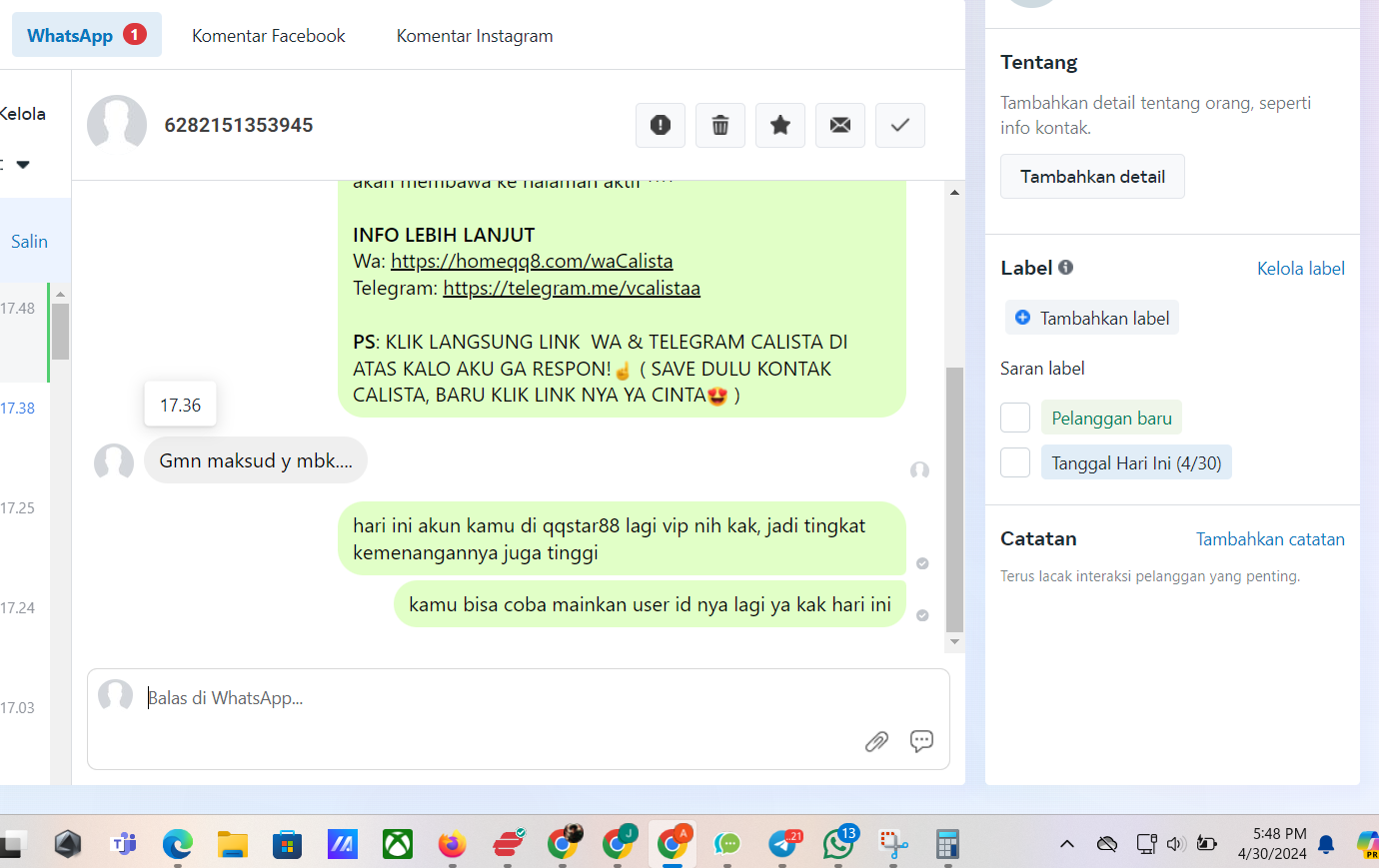
Task: Tick the Pelanggan baru label checkbox
Action: pos(1015,418)
